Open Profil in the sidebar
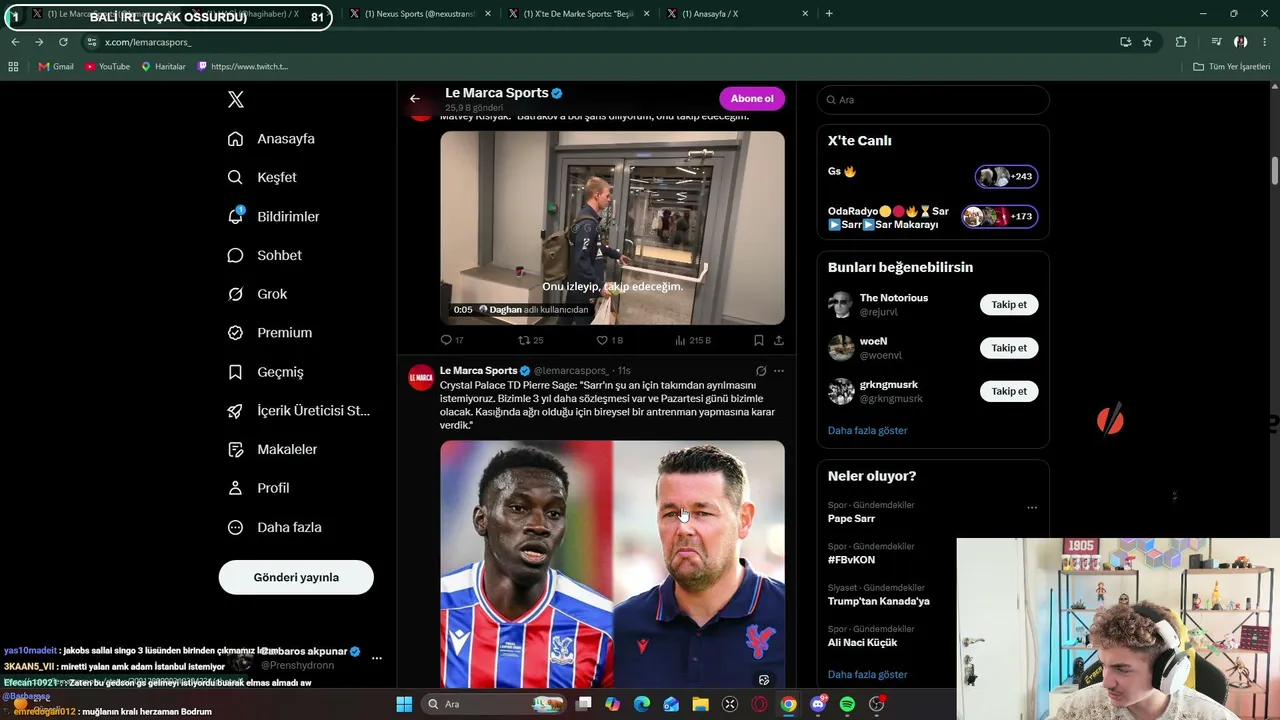The image size is (1280, 720). point(258,488)
